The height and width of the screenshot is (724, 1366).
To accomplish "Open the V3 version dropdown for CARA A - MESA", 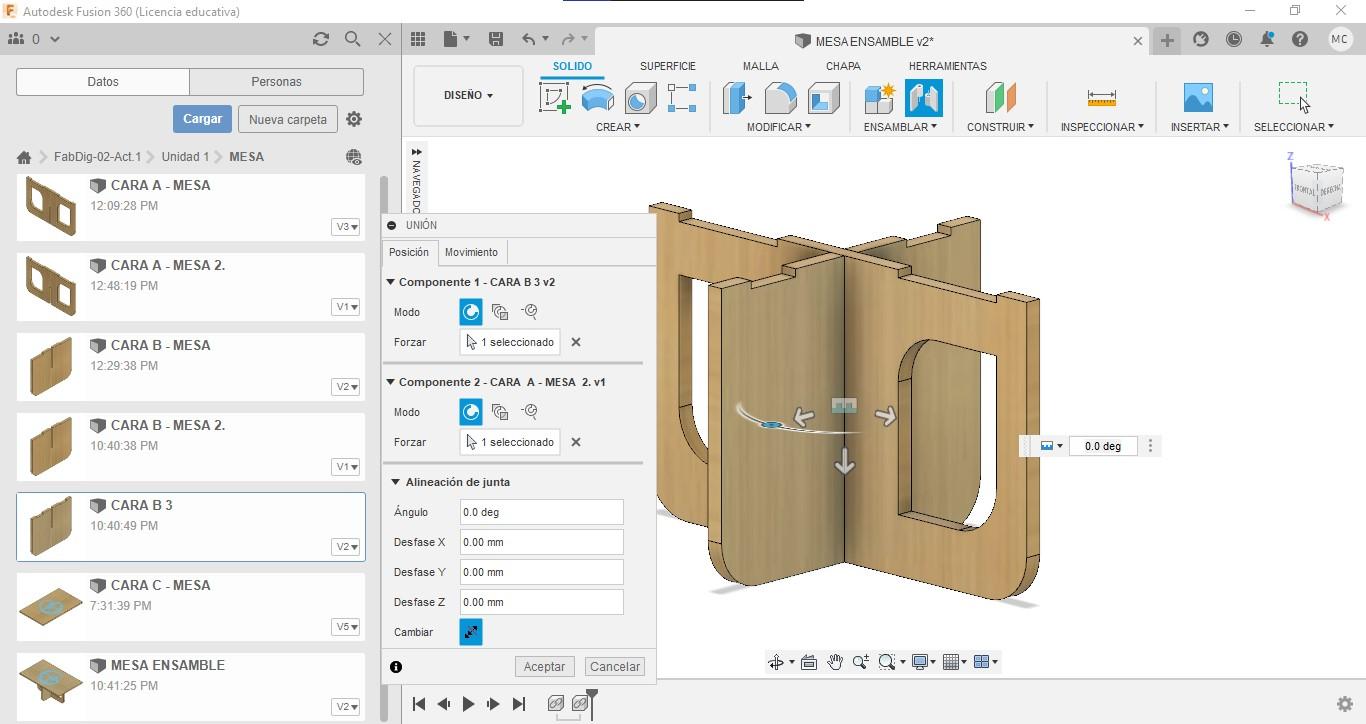I will point(346,227).
